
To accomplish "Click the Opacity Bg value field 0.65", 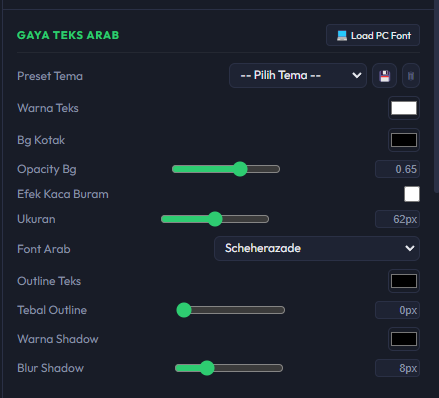I will coord(397,169).
